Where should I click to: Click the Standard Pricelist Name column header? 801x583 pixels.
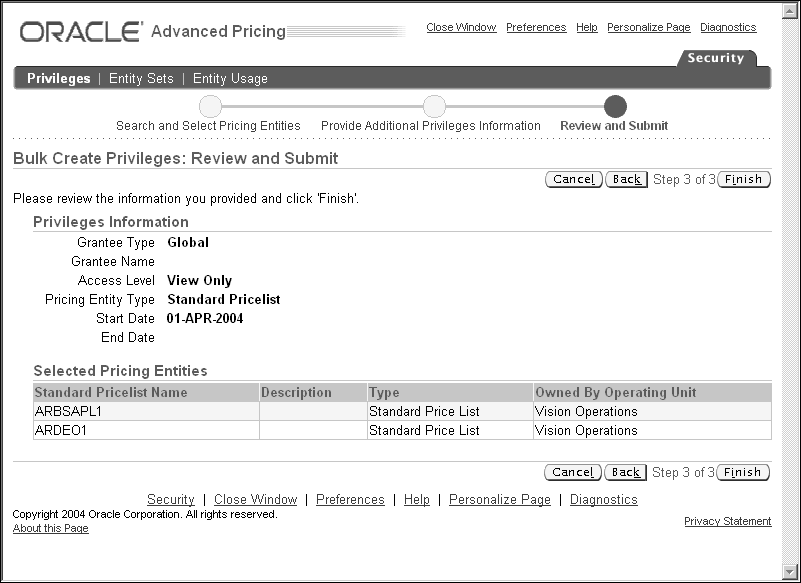(146, 392)
